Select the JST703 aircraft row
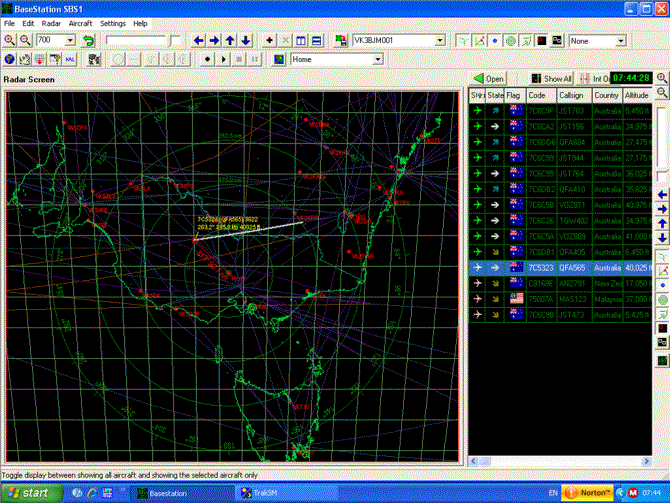This screenshot has height=503, width=670. [560, 111]
